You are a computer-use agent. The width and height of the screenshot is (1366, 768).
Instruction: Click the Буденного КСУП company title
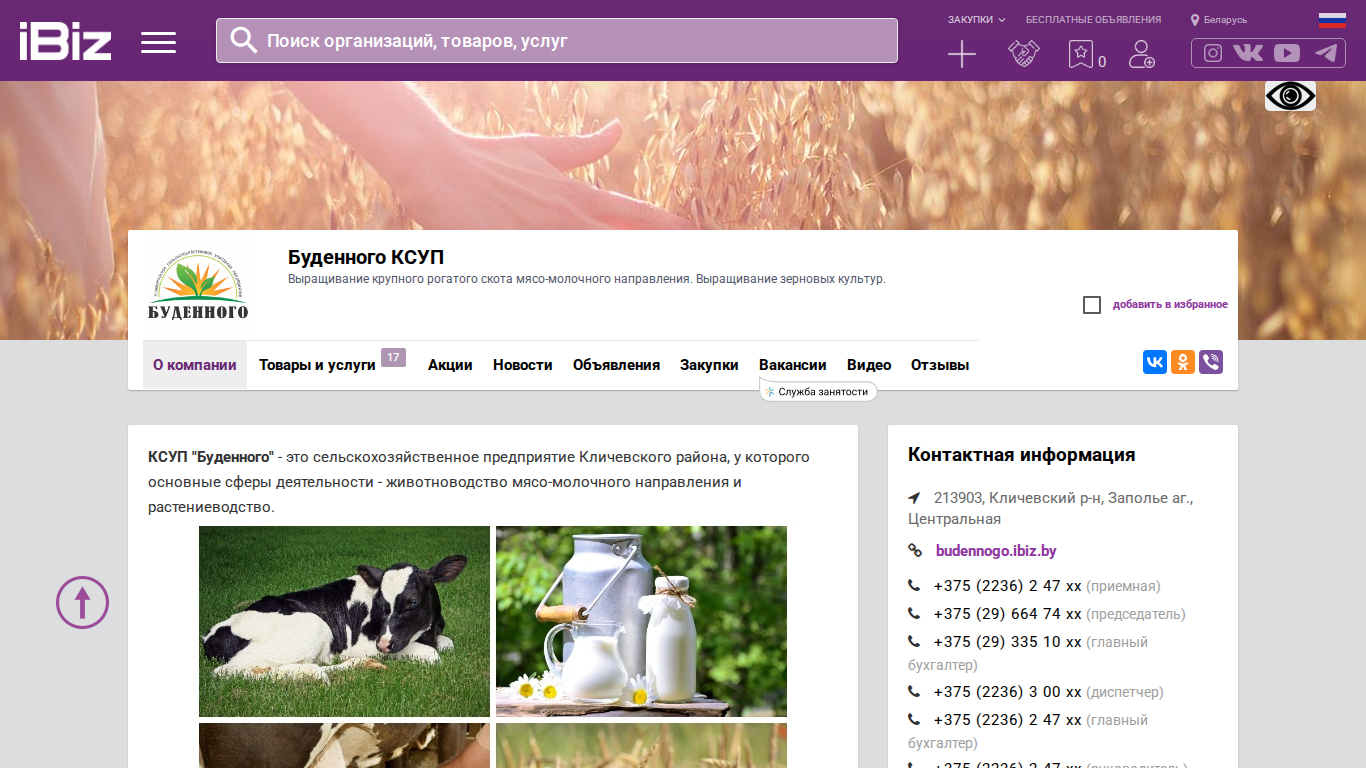tap(366, 258)
